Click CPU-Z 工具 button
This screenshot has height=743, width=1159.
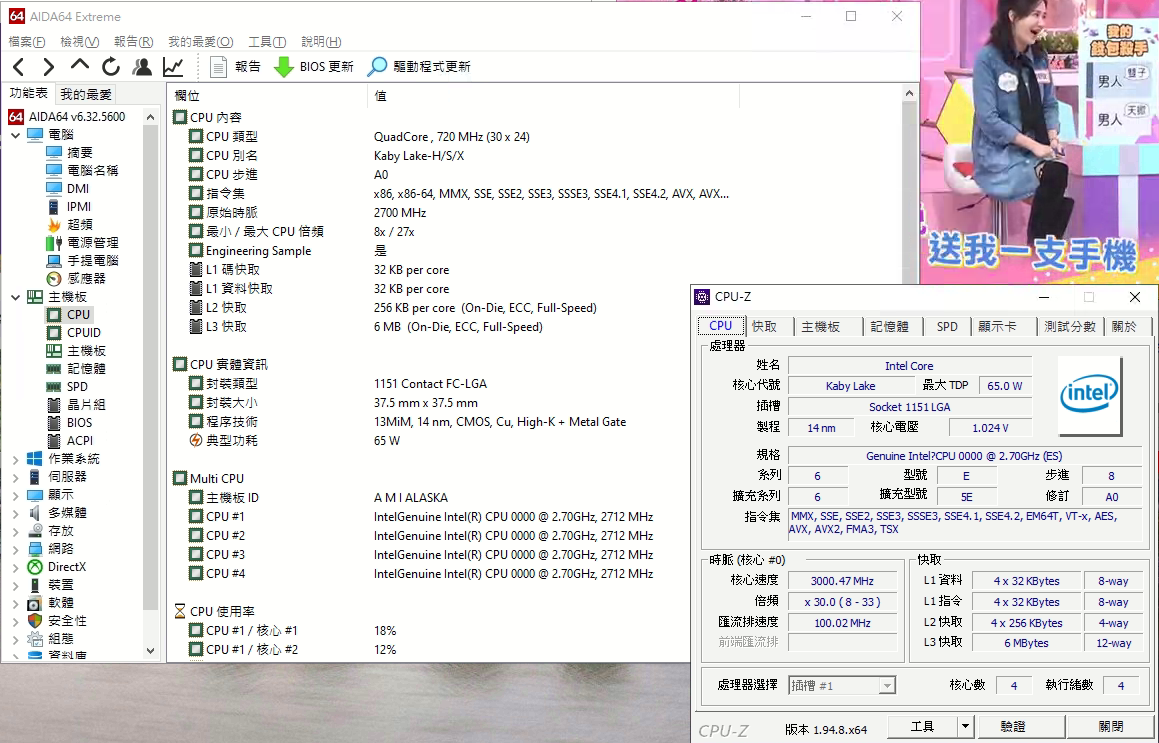(x=922, y=726)
